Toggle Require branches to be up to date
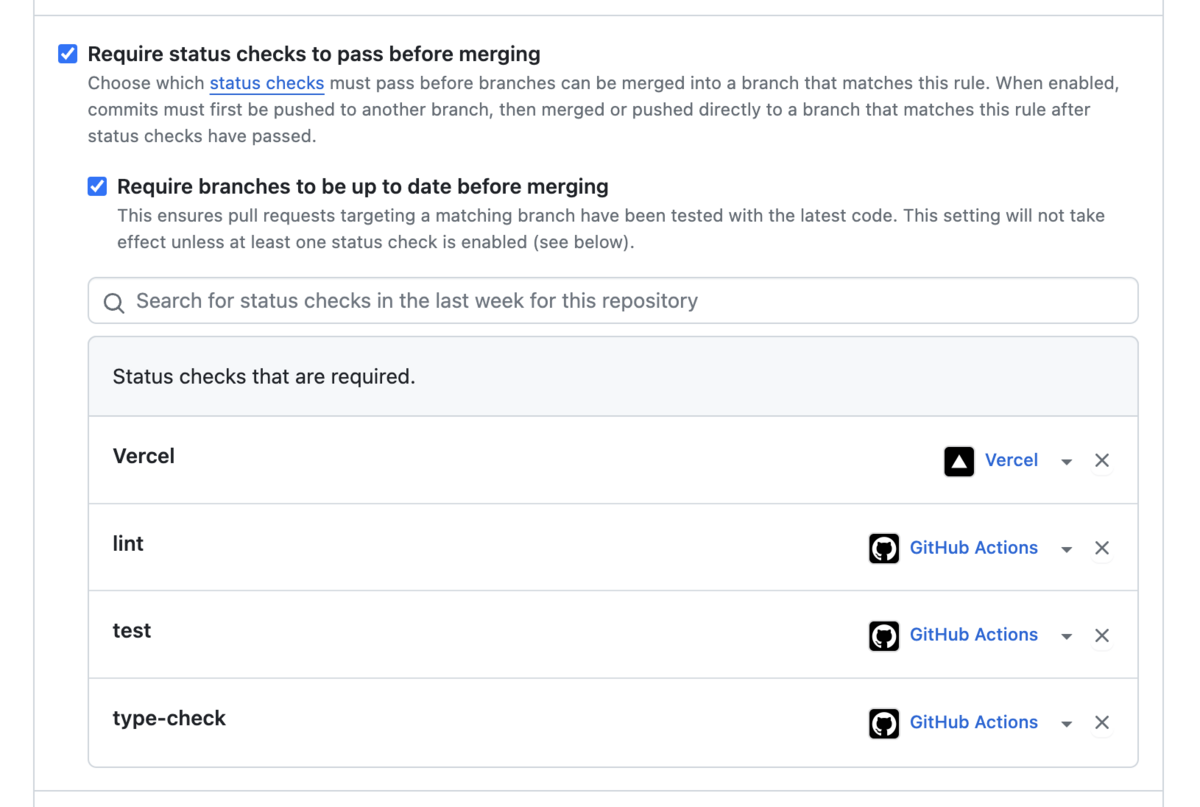 (97, 186)
